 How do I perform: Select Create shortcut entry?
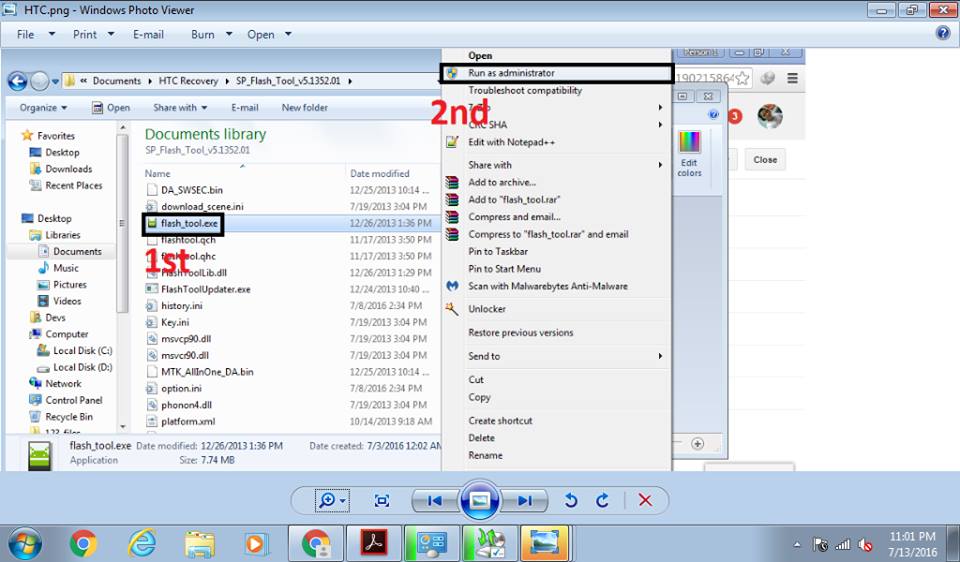click(500, 421)
